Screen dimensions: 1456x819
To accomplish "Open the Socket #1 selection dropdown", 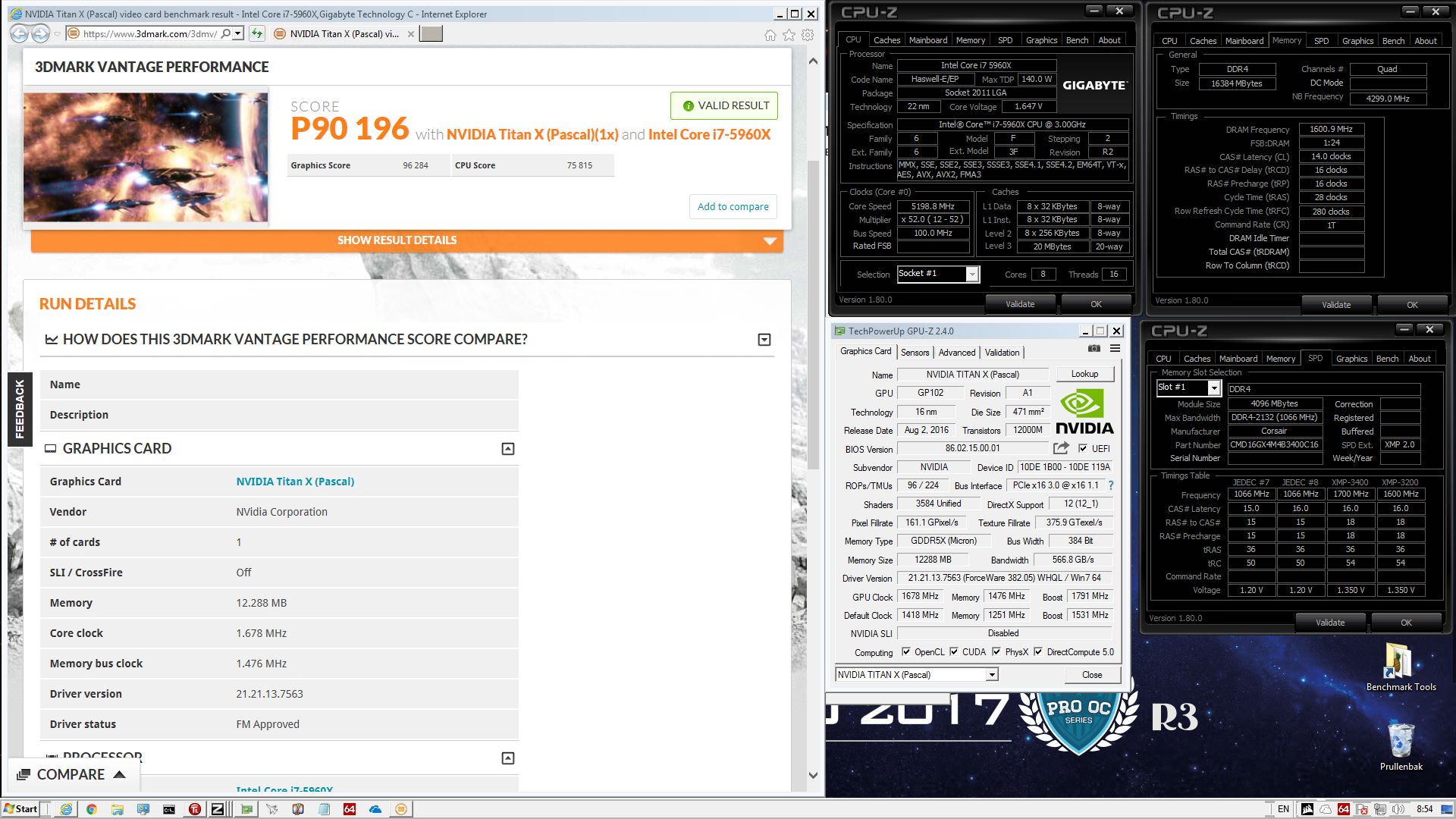I will pyautogui.click(x=971, y=274).
